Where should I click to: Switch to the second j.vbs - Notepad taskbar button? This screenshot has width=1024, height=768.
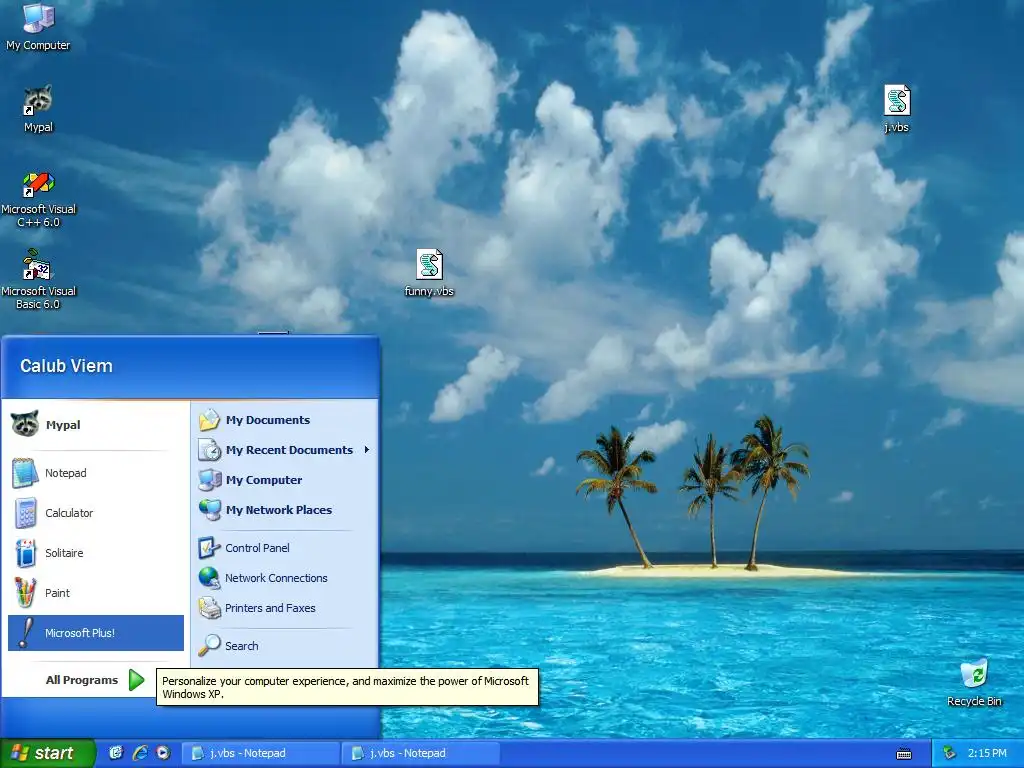pos(420,753)
